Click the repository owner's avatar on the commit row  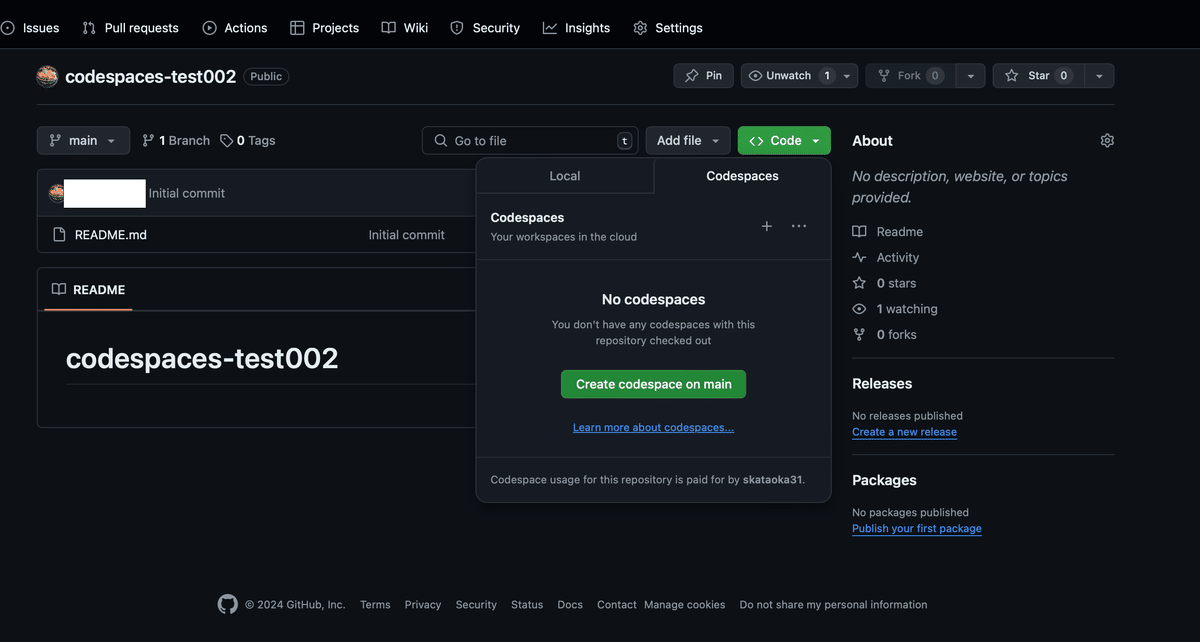click(57, 192)
